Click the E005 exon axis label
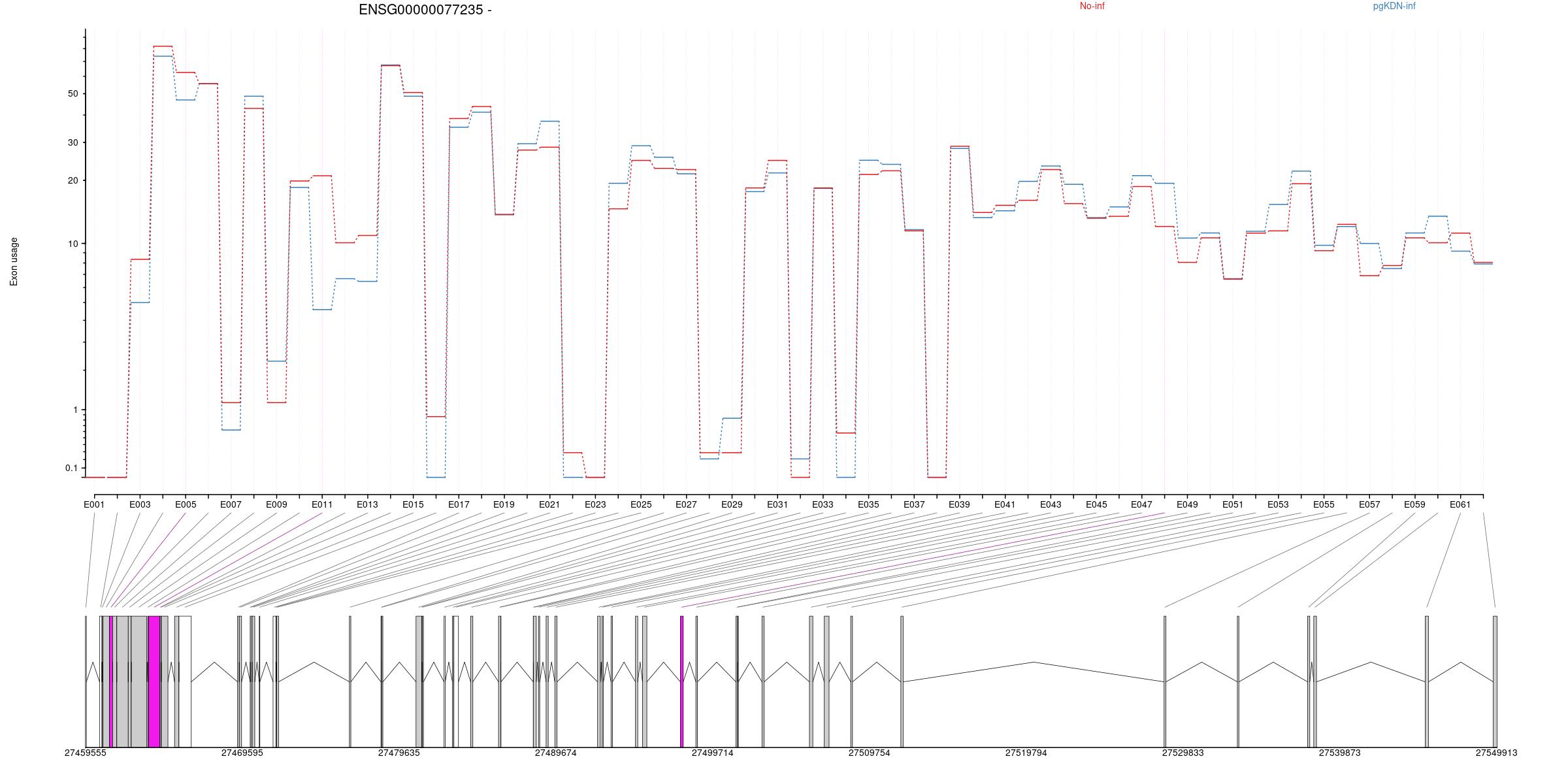Screen dimensions: 1568x784 tap(186, 504)
